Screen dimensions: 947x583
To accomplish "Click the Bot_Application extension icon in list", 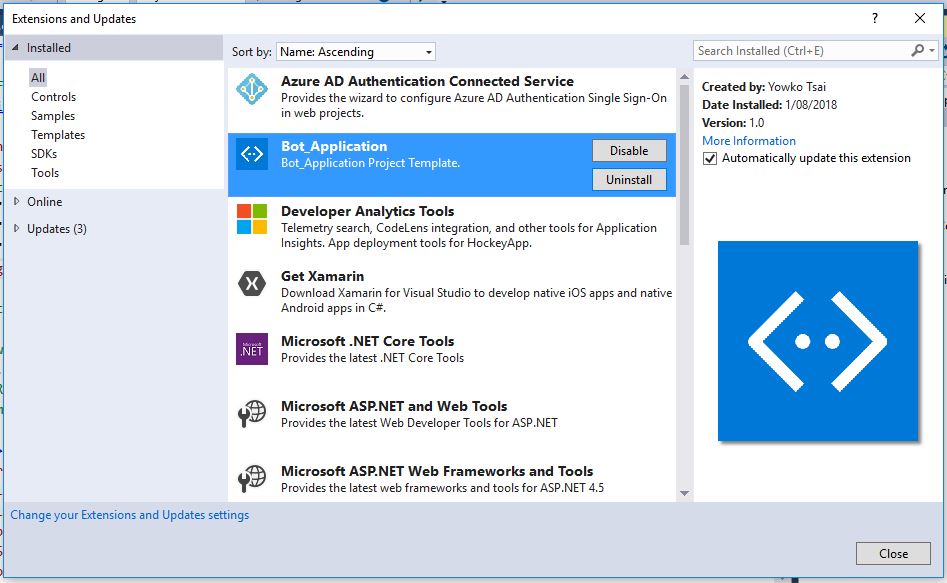I will click(252, 154).
